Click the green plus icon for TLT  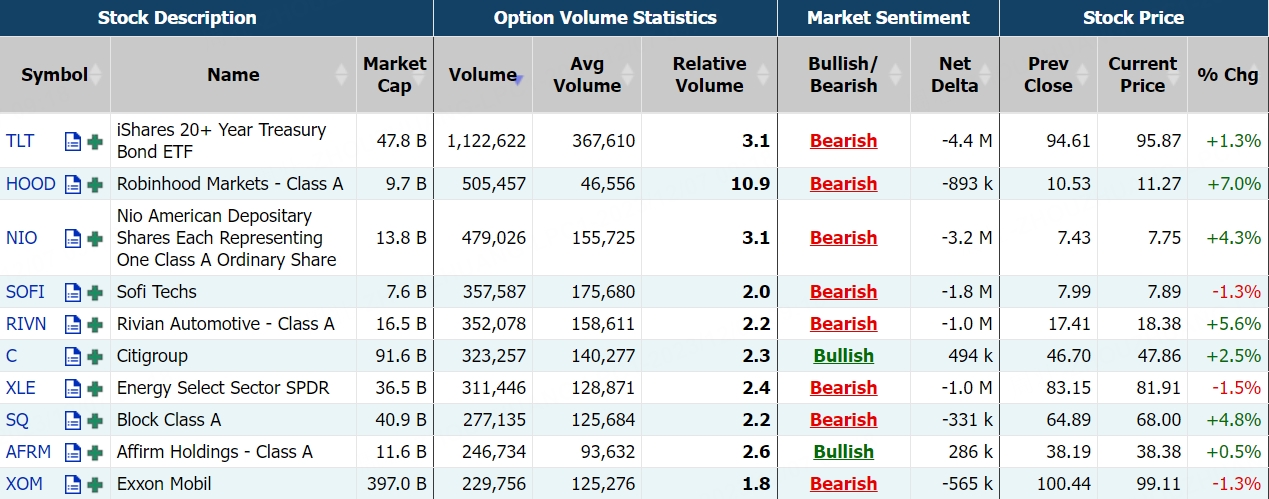tap(95, 141)
